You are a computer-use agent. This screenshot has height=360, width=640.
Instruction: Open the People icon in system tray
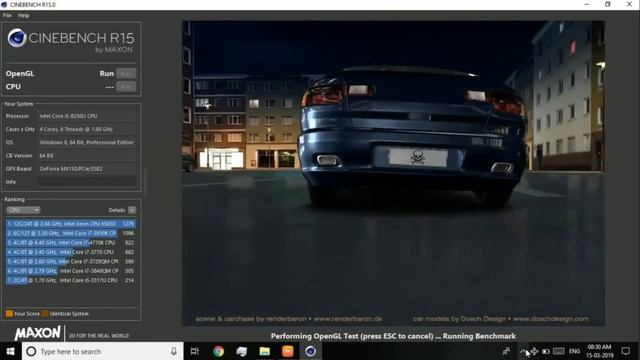coord(506,351)
